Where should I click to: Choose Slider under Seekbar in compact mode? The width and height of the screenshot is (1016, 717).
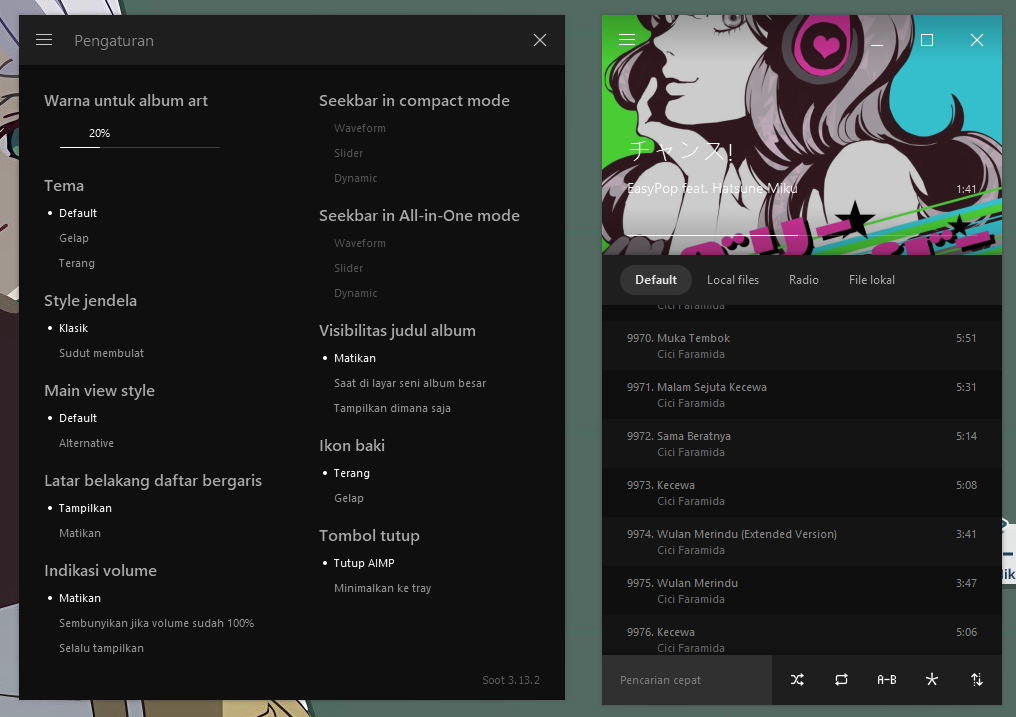348,154
